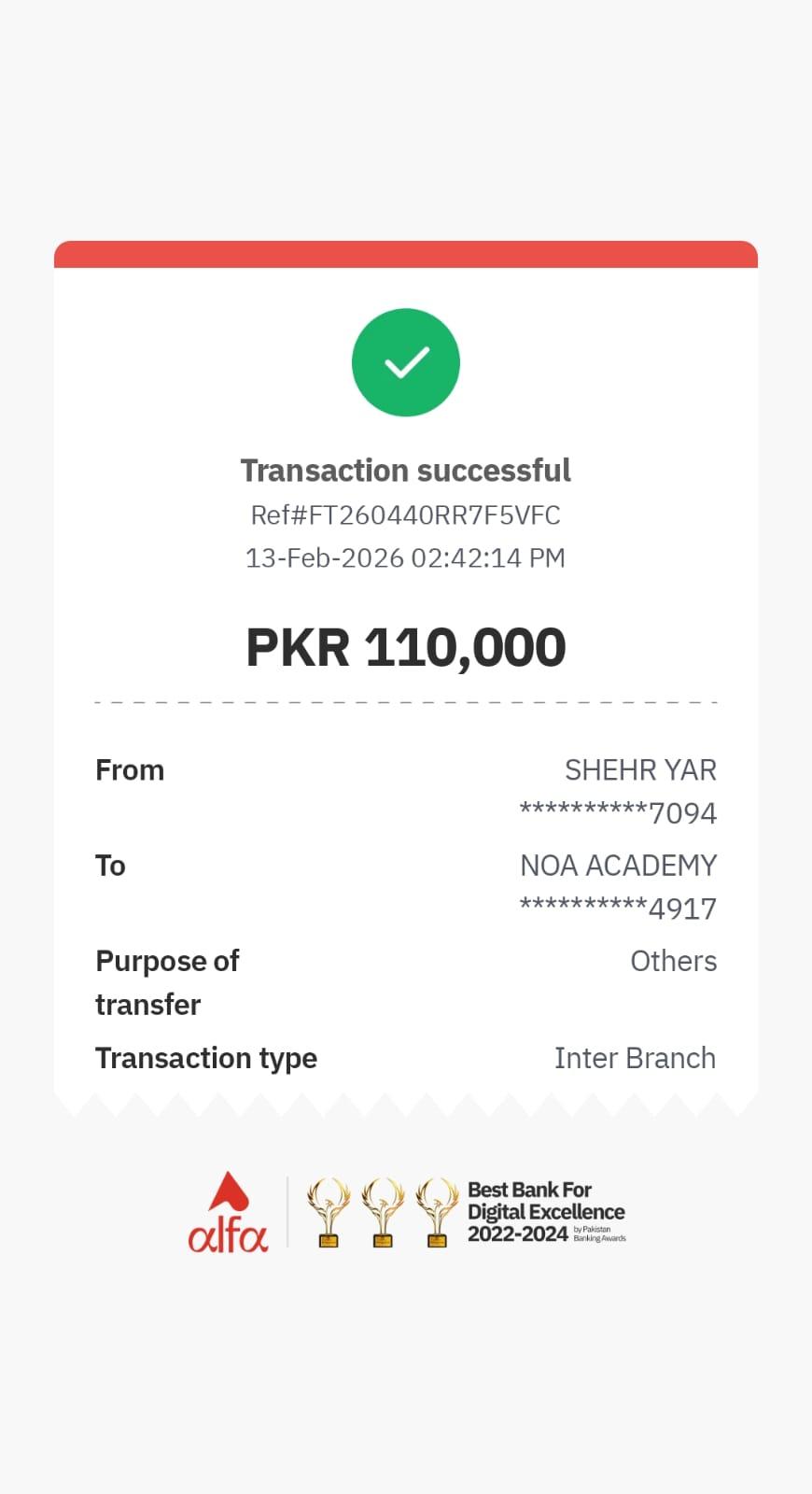Click the recipient account ending 4917

[618, 909]
